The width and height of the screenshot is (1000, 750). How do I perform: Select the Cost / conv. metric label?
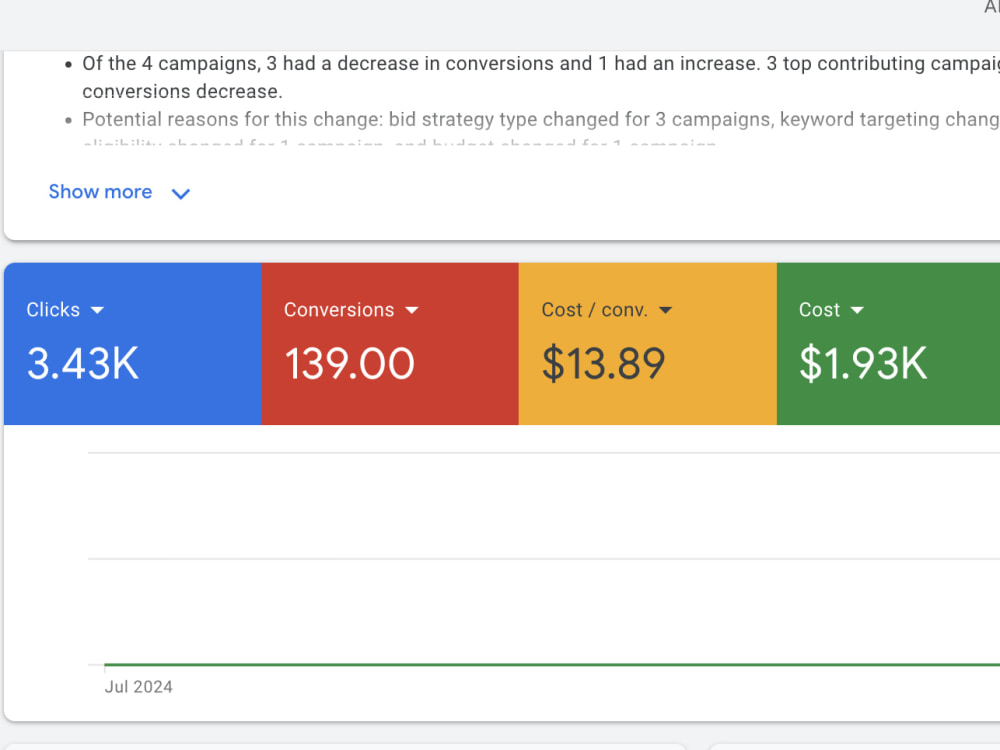[x=594, y=309]
